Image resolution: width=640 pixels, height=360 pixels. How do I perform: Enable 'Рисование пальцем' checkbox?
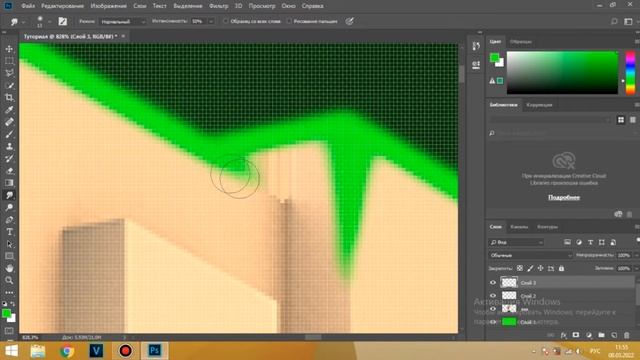click(x=289, y=21)
